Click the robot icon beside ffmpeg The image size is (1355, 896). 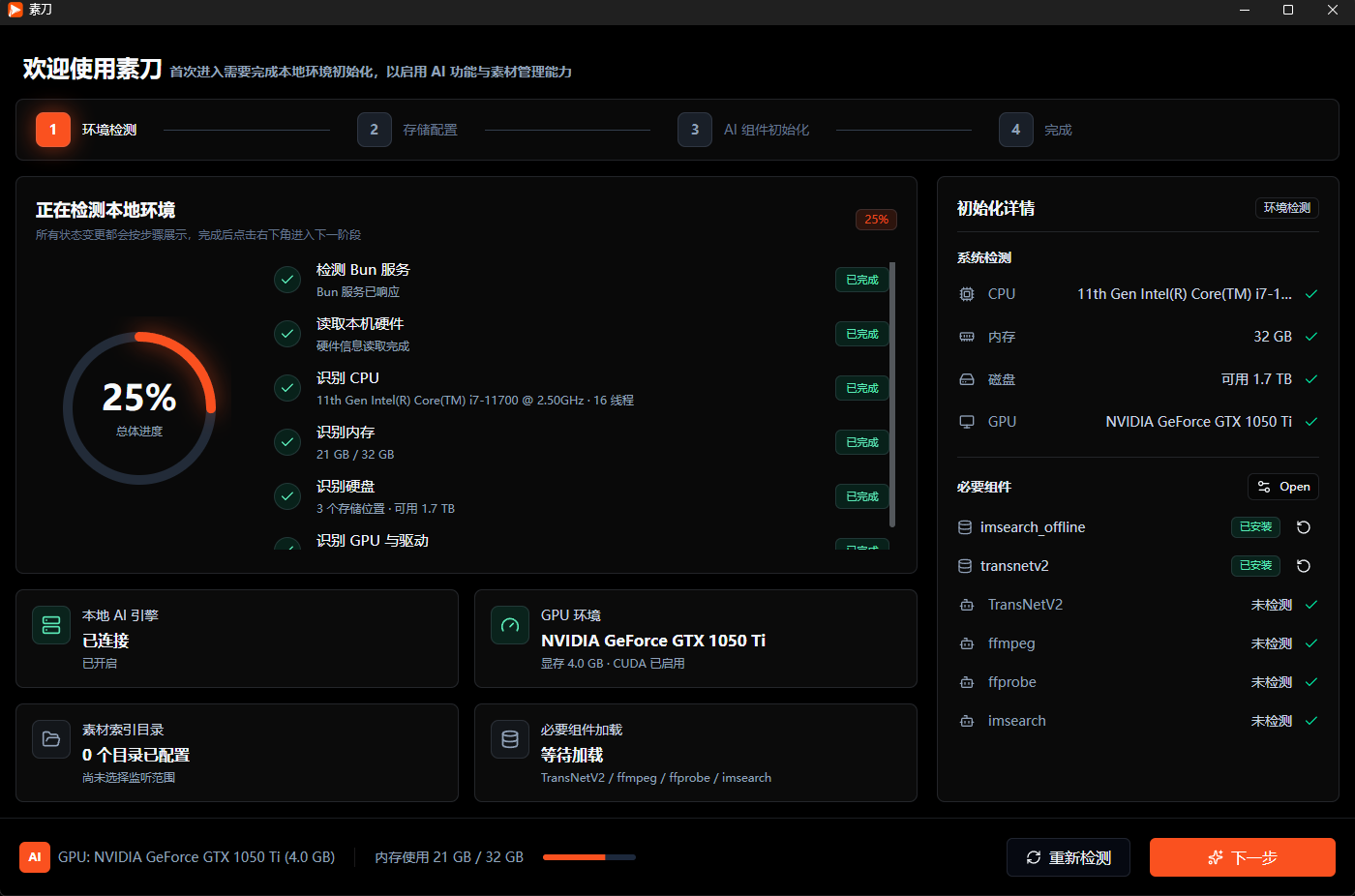tap(966, 643)
